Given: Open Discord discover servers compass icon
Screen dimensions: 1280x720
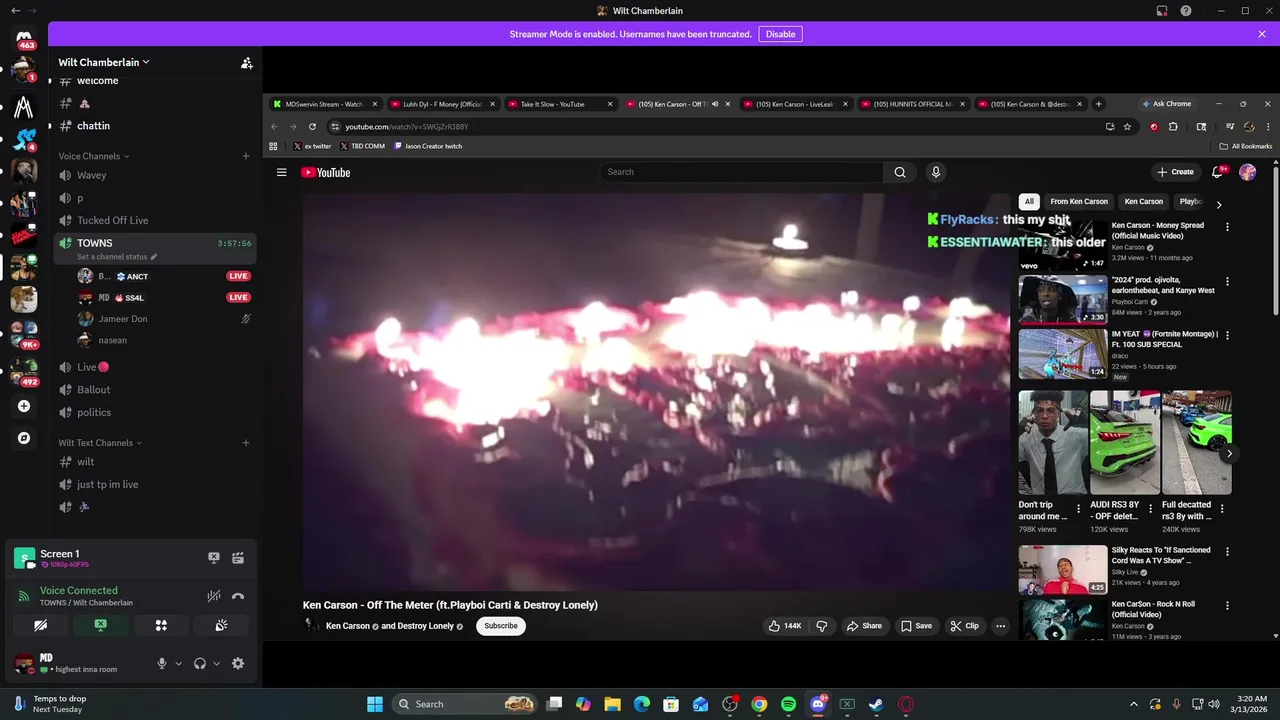Looking at the screenshot, I should point(24,438).
